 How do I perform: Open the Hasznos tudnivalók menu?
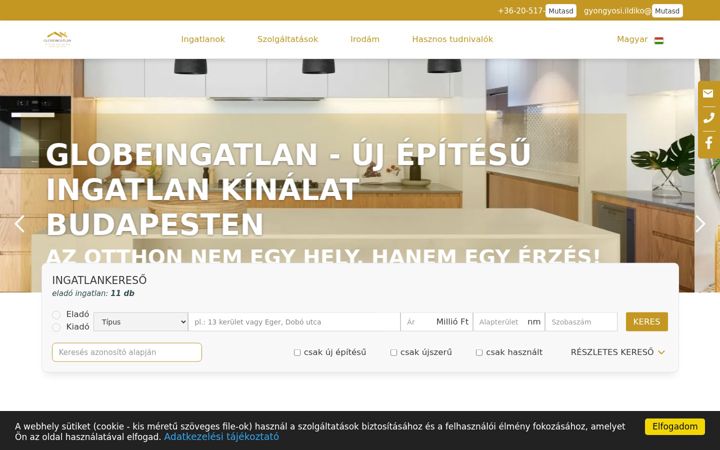[x=452, y=39]
